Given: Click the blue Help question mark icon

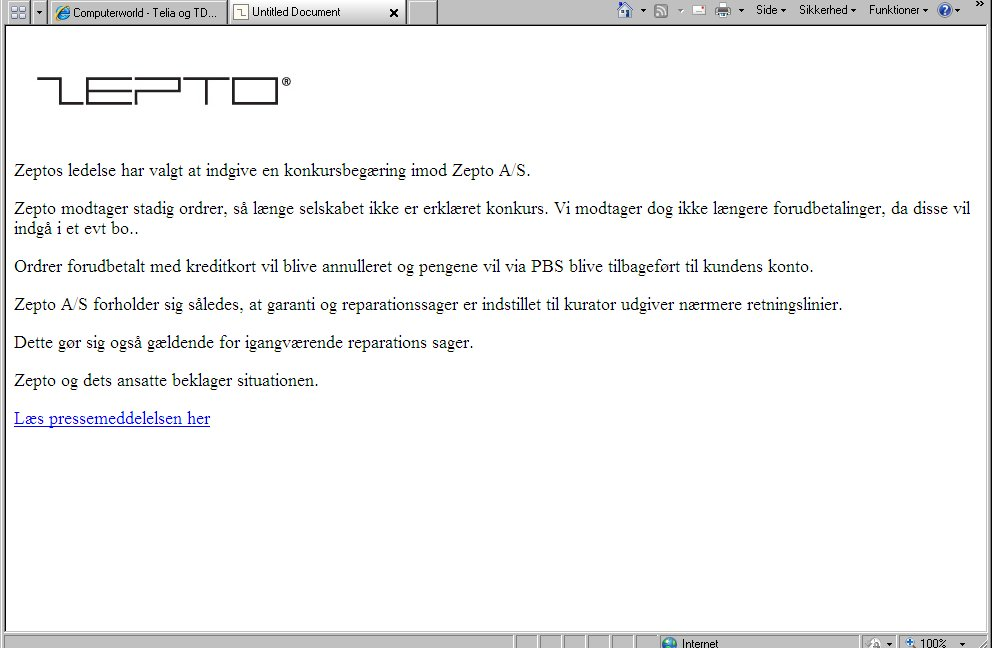Looking at the screenshot, I should coord(945,10).
